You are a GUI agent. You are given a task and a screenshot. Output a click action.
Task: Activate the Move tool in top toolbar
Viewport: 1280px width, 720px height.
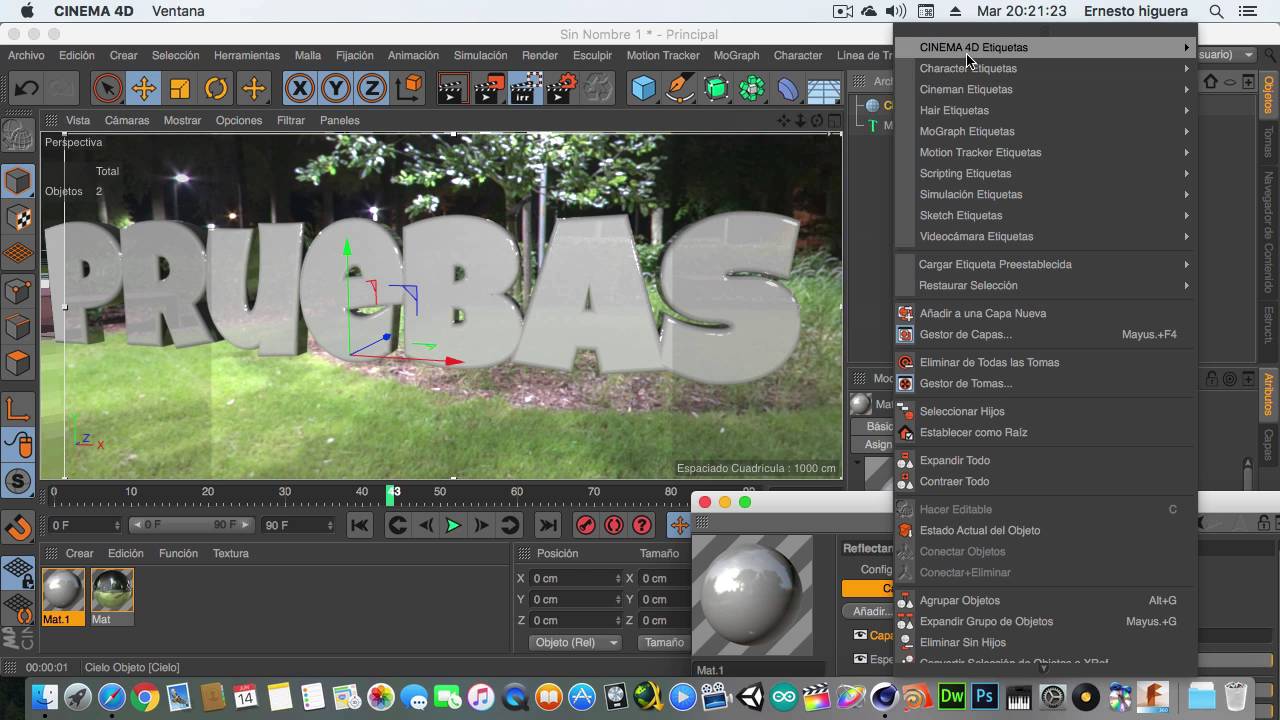[x=144, y=88]
